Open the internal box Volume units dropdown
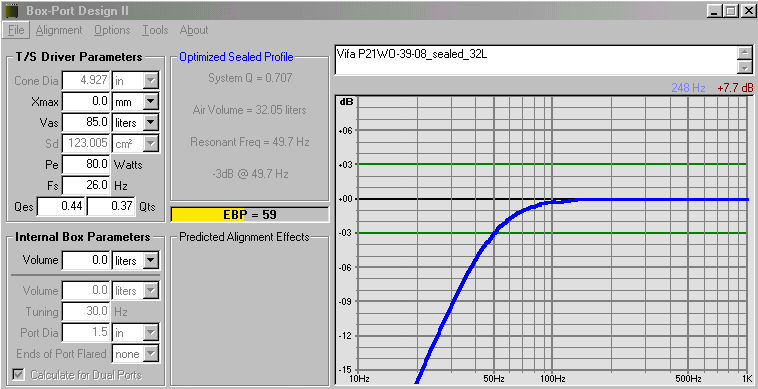The width and height of the screenshot is (758, 389). [x=151, y=261]
